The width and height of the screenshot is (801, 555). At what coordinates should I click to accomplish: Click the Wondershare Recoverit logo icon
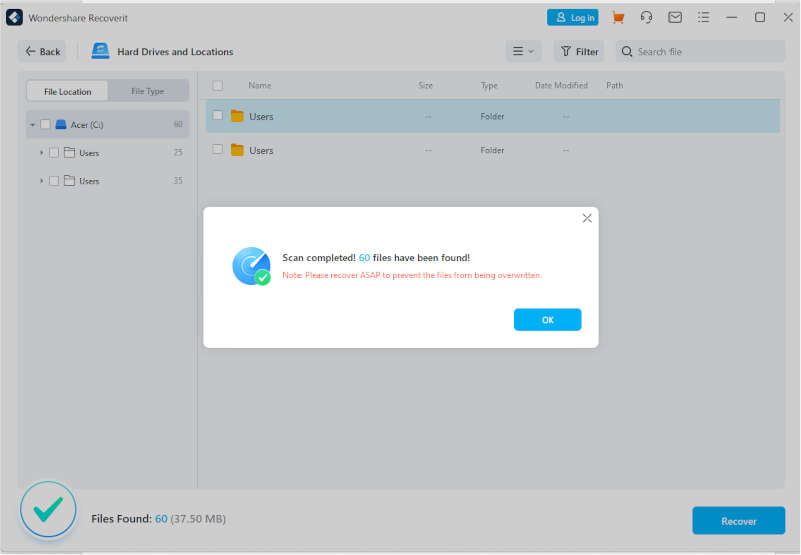[14, 18]
